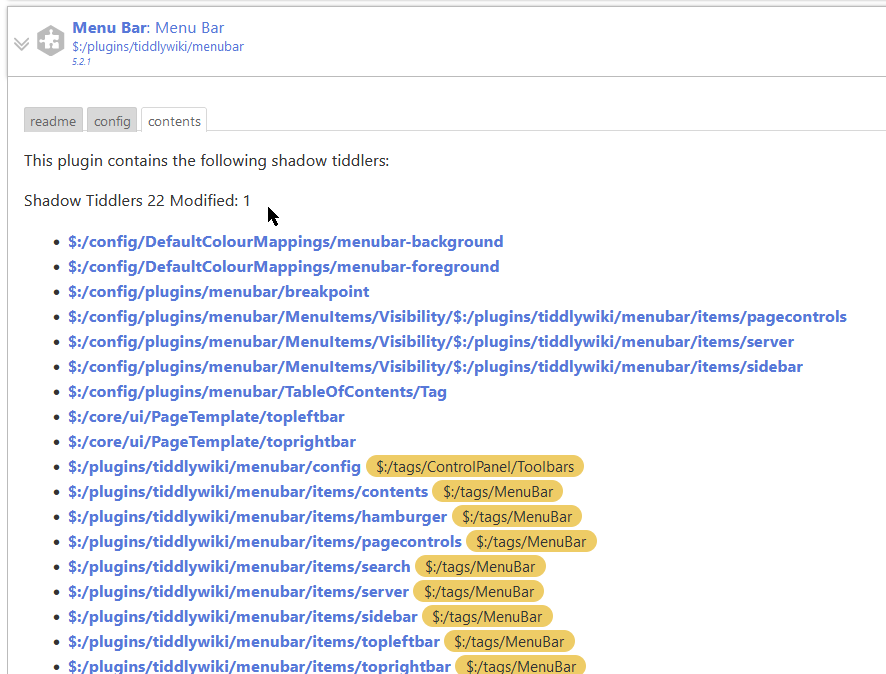Click 'Shadow Tiddlers 22 Modified: 1' text
This screenshot has height=674, width=886.
point(137,201)
